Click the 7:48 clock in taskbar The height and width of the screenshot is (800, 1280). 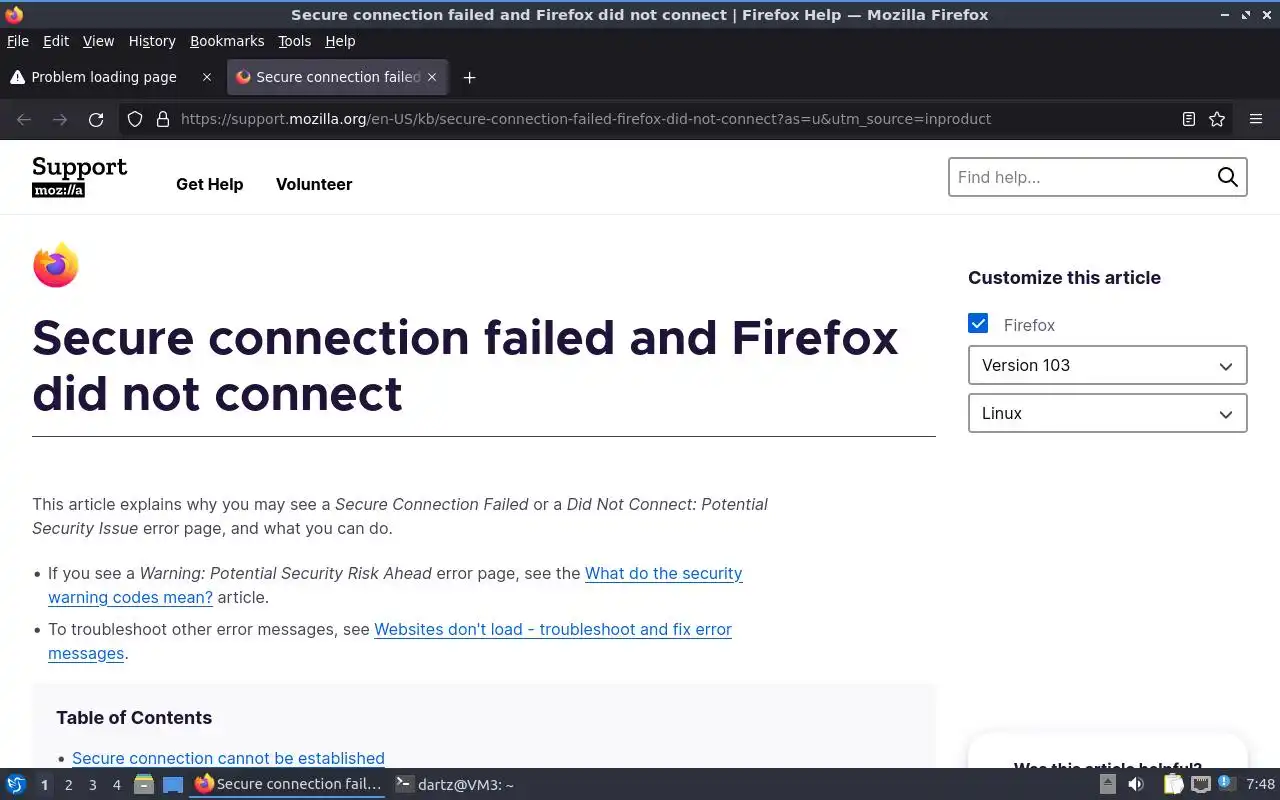(1260, 784)
